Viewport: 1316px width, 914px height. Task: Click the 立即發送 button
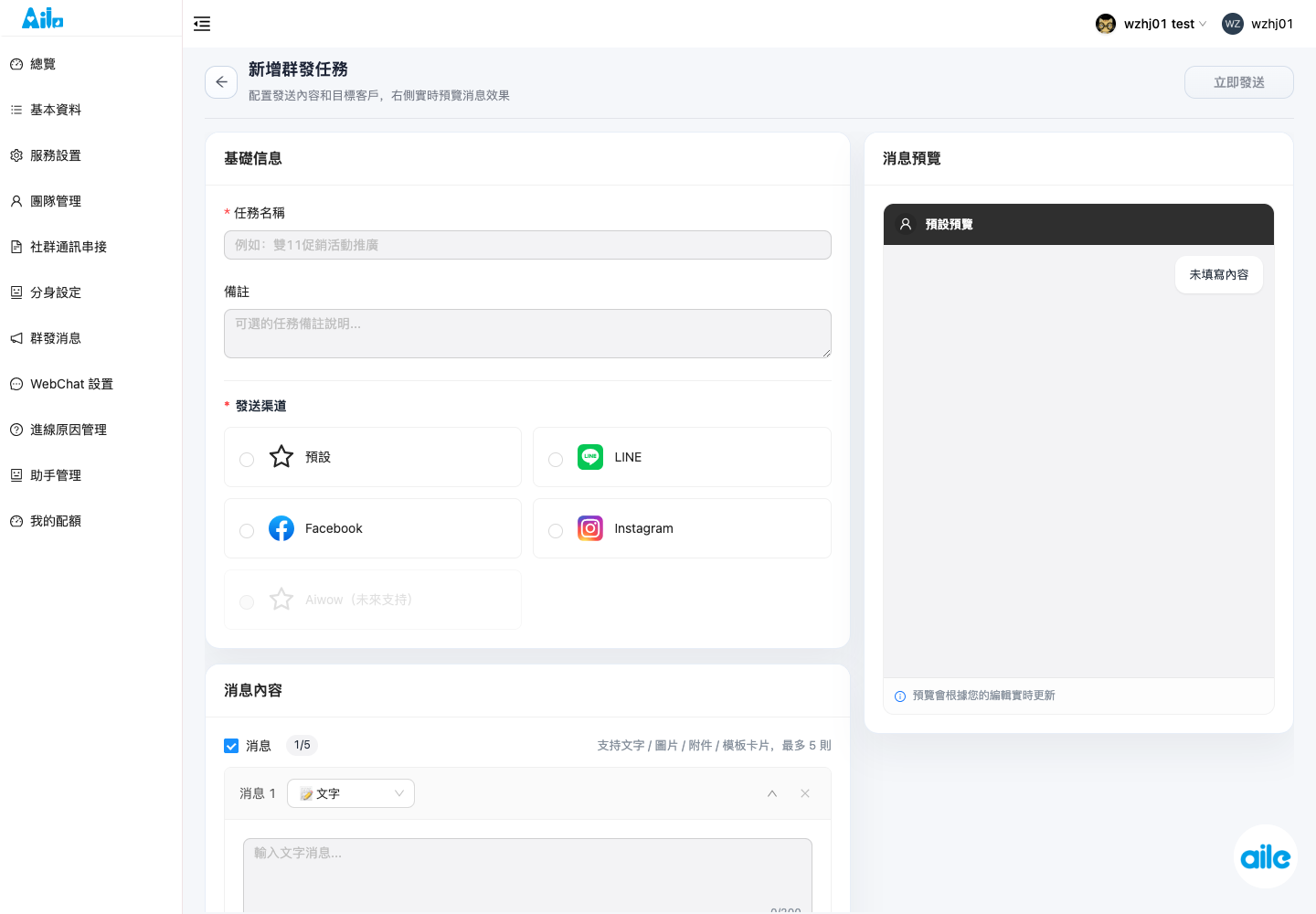click(1239, 82)
